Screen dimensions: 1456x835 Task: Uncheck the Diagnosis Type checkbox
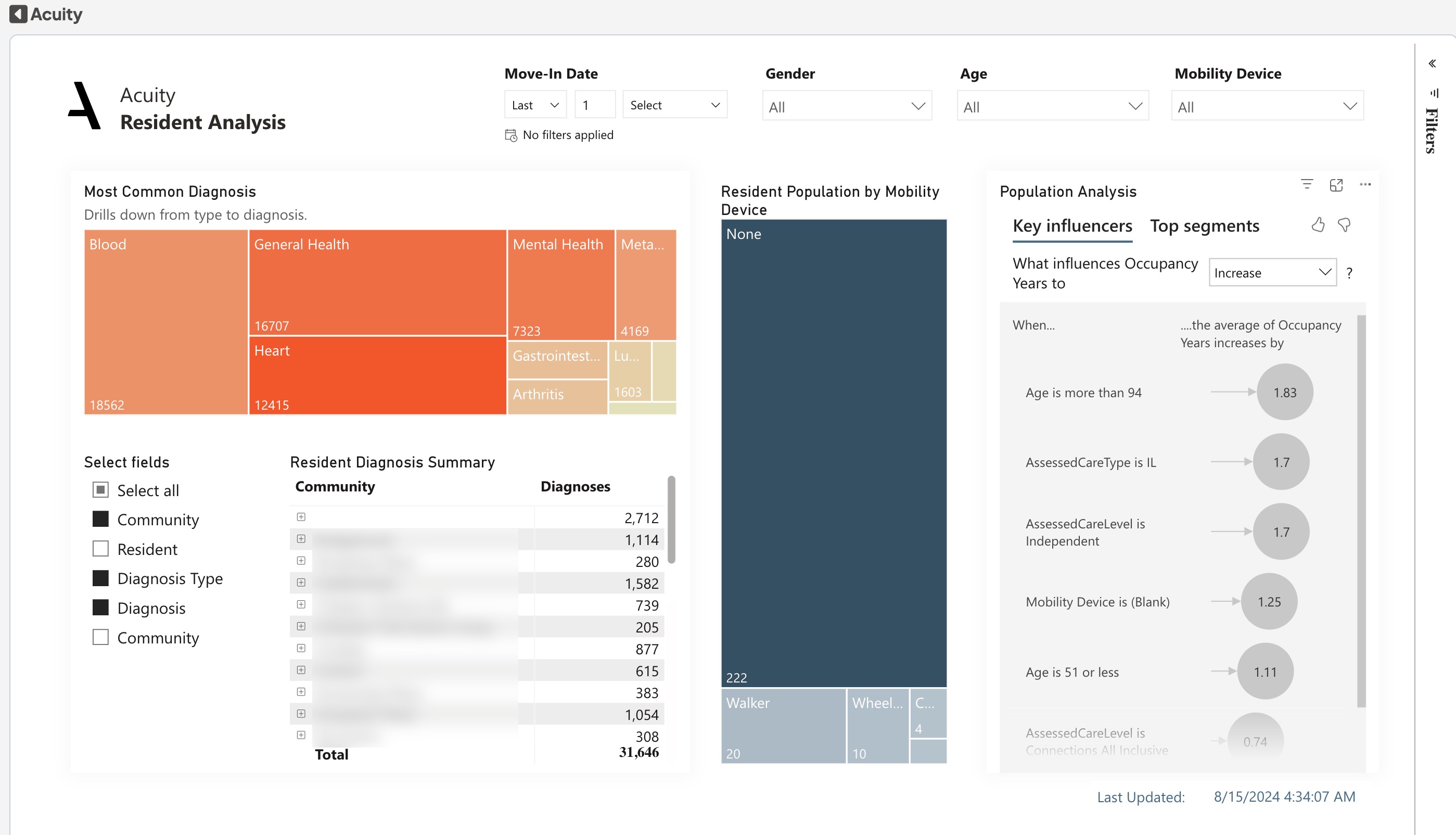(100, 578)
